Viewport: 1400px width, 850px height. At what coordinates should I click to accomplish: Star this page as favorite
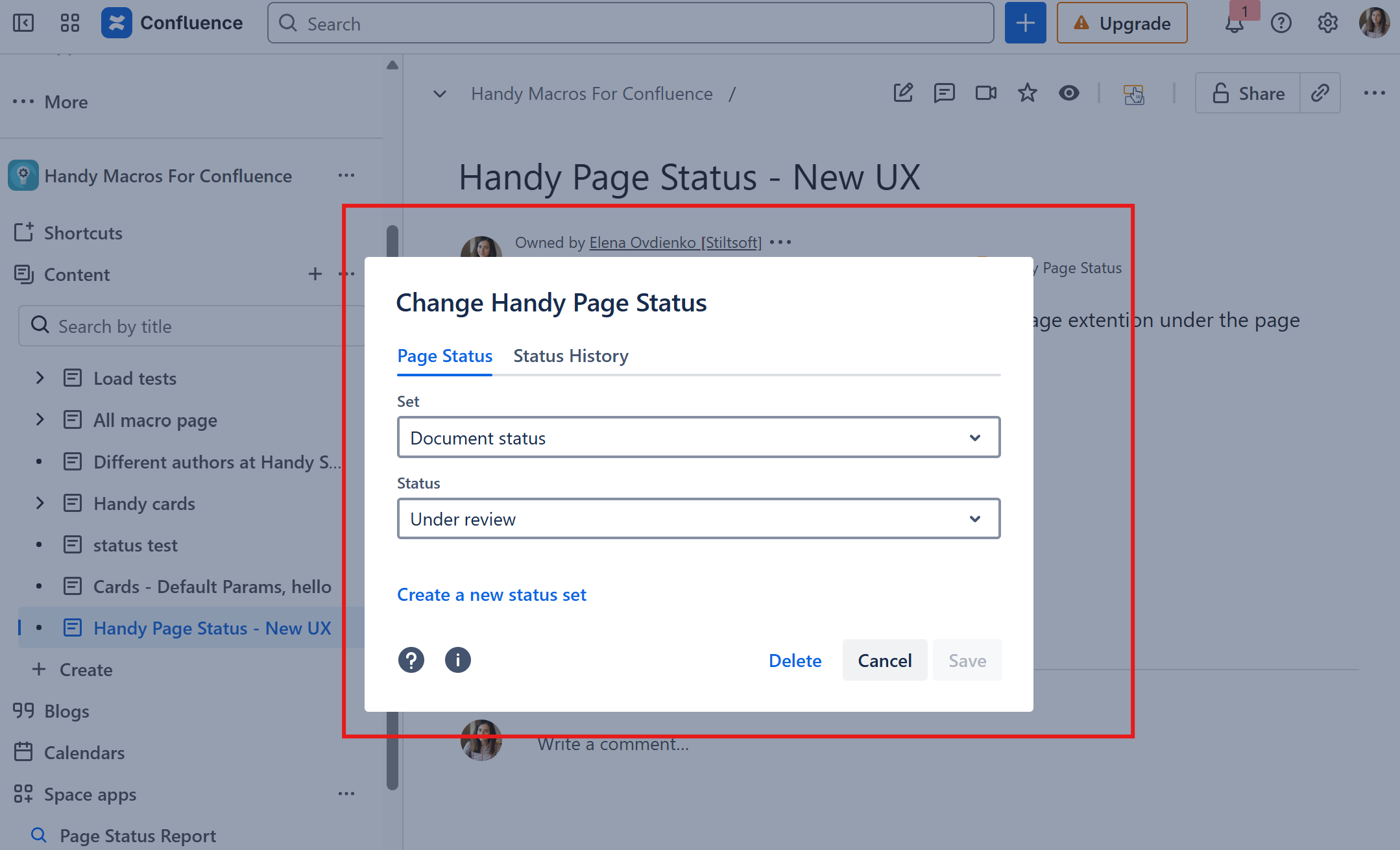click(x=1027, y=93)
